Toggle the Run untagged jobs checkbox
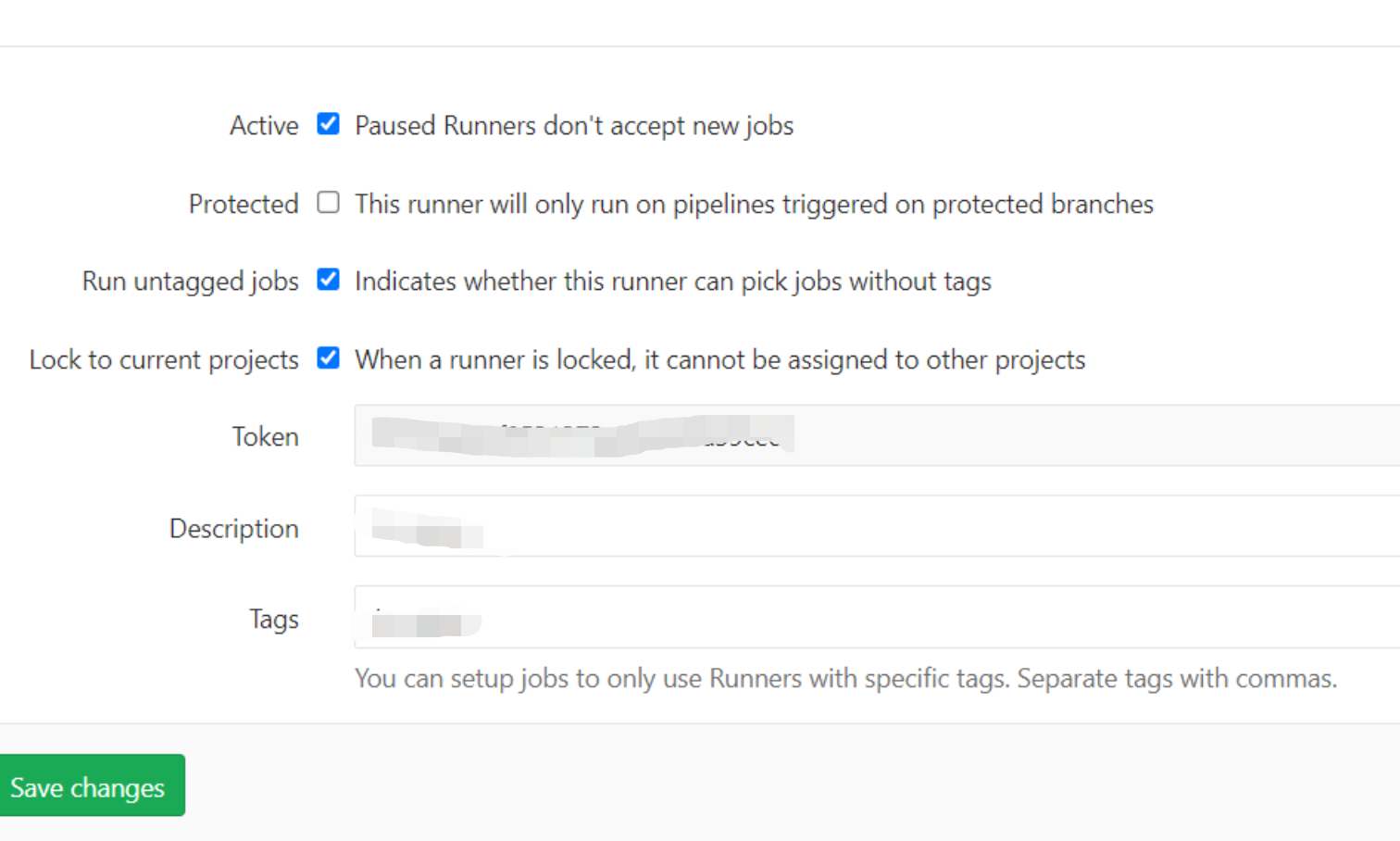This screenshot has width=1400, height=841. 328,280
